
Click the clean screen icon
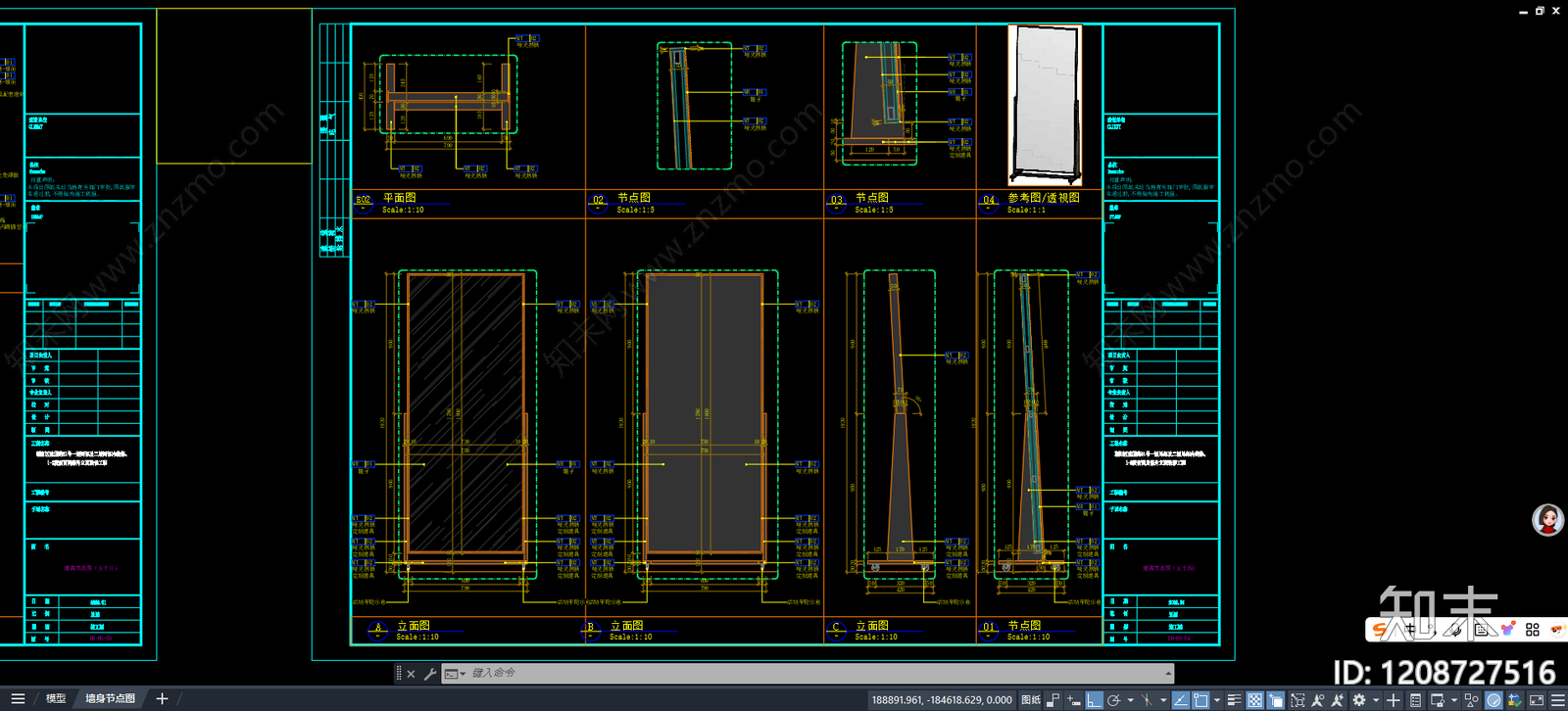click(1537, 700)
